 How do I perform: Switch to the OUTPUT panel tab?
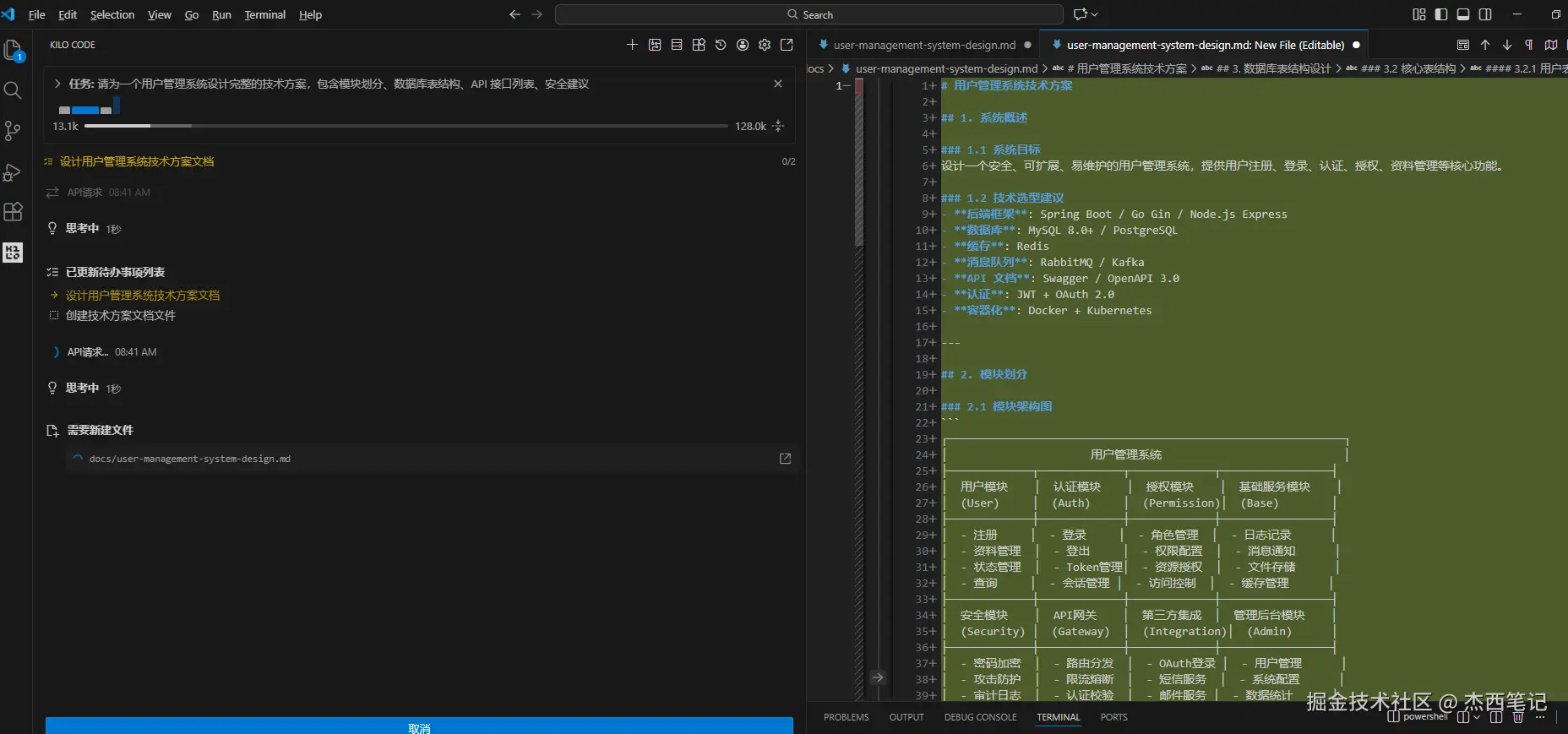pyautogui.click(x=906, y=717)
